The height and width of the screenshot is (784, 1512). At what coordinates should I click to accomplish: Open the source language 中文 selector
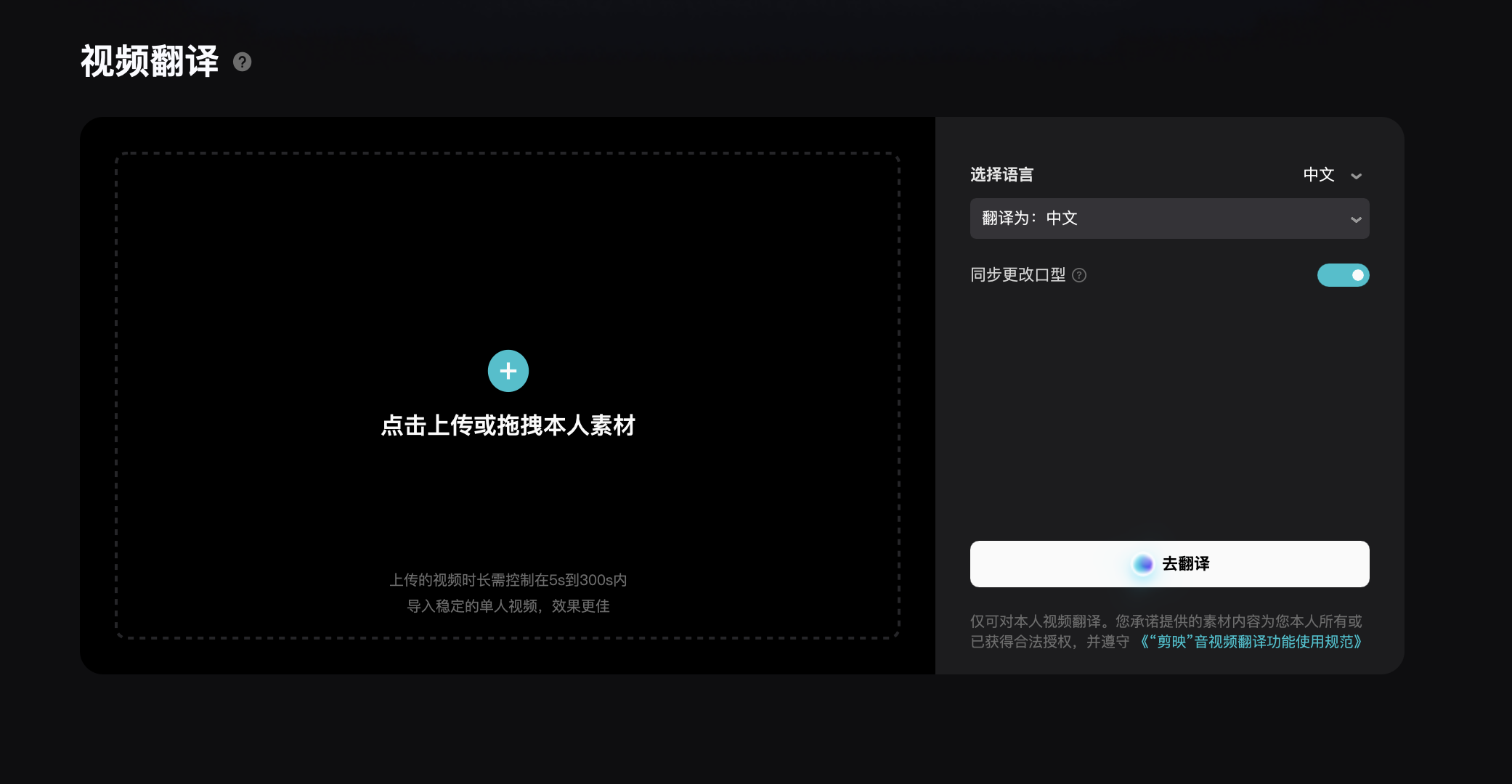[1319, 175]
